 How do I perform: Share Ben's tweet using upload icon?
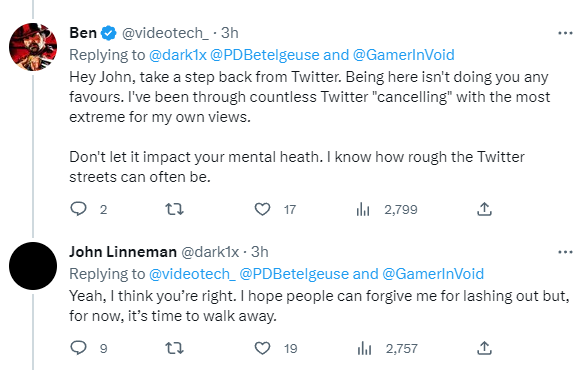coord(484,209)
